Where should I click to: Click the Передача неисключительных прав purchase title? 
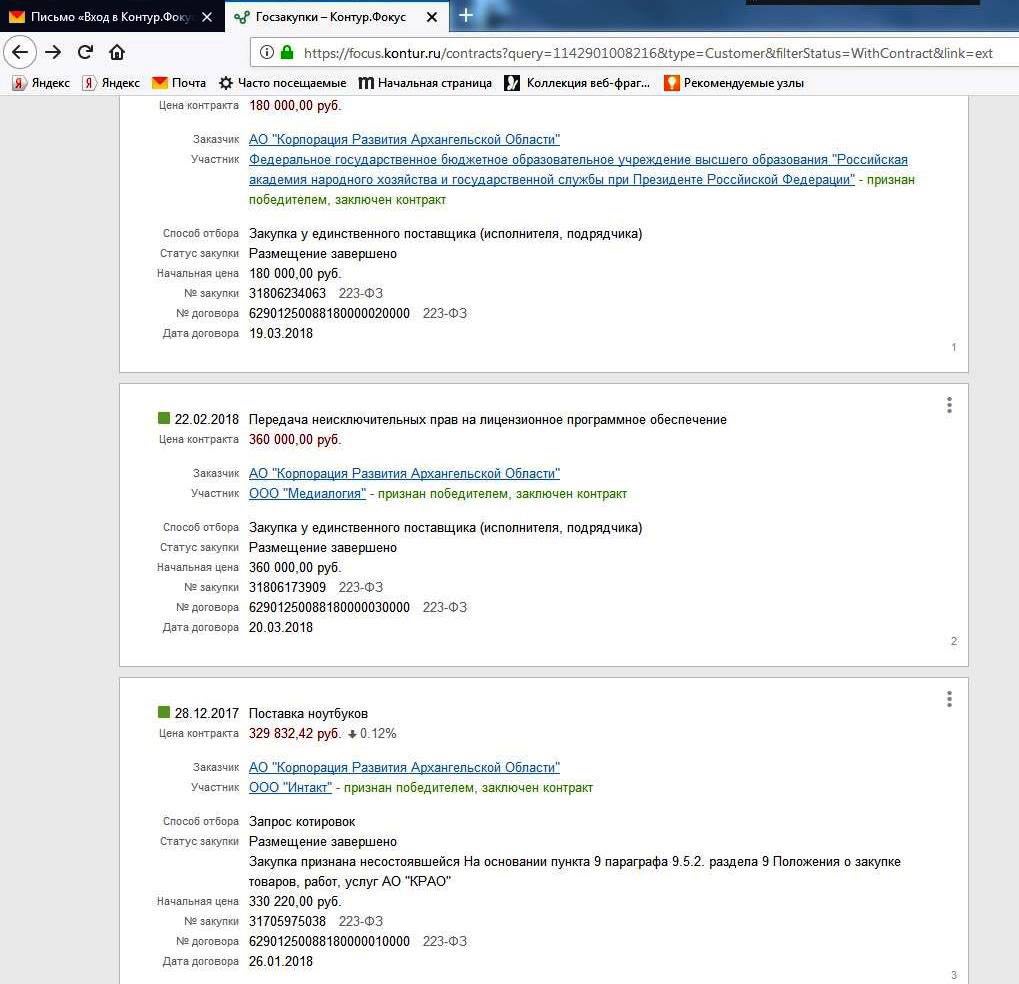point(487,420)
